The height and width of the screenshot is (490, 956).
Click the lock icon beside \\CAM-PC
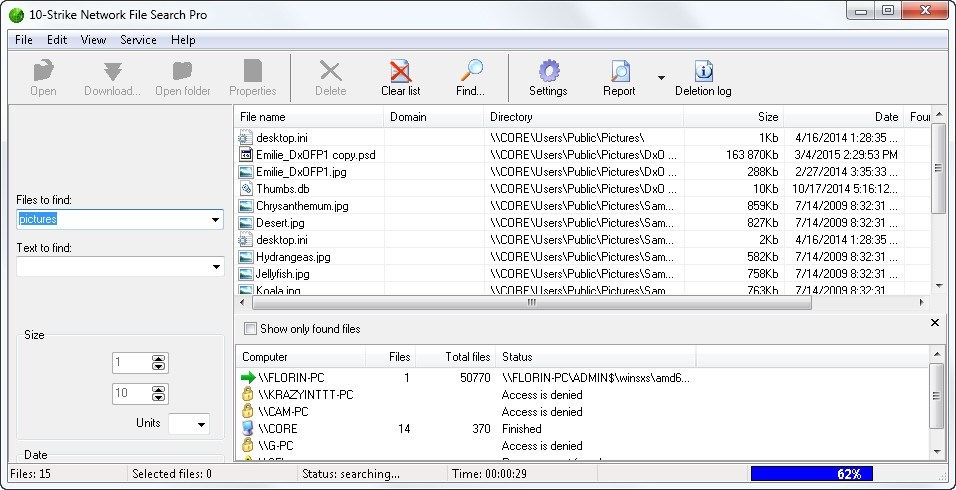tap(248, 411)
